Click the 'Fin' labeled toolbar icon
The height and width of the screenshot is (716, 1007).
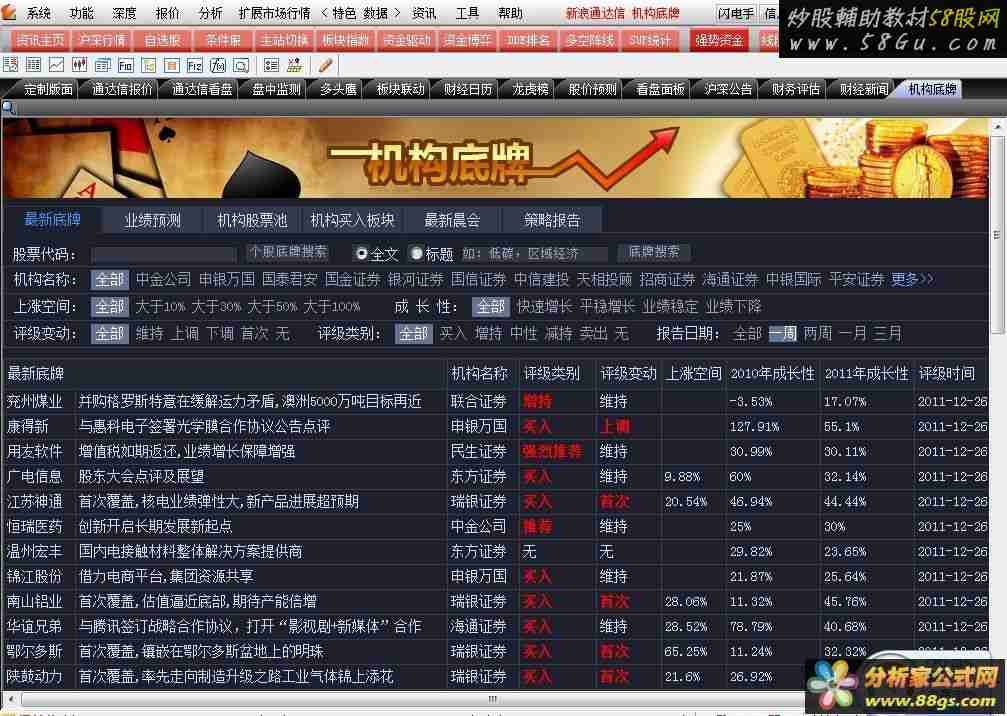click(x=126, y=65)
